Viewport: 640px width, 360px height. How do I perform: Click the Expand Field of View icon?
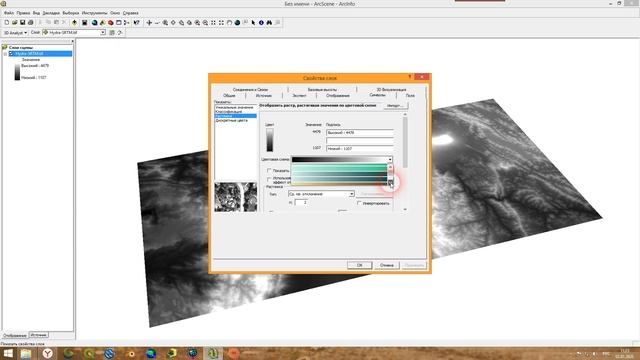pyautogui.click(x=221, y=22)
